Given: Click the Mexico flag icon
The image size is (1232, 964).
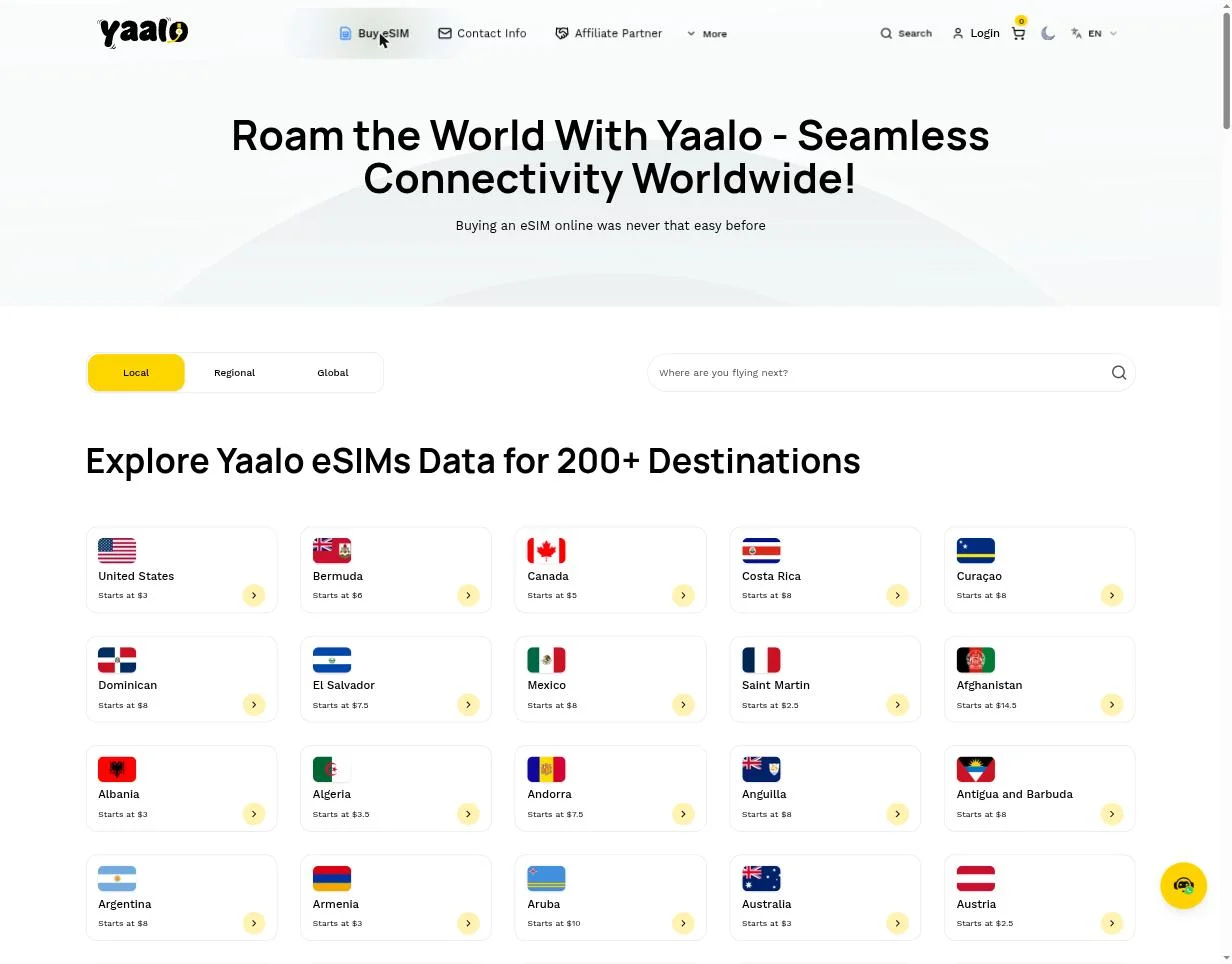Looking at the screenshot, I should (x=547, y=660).
